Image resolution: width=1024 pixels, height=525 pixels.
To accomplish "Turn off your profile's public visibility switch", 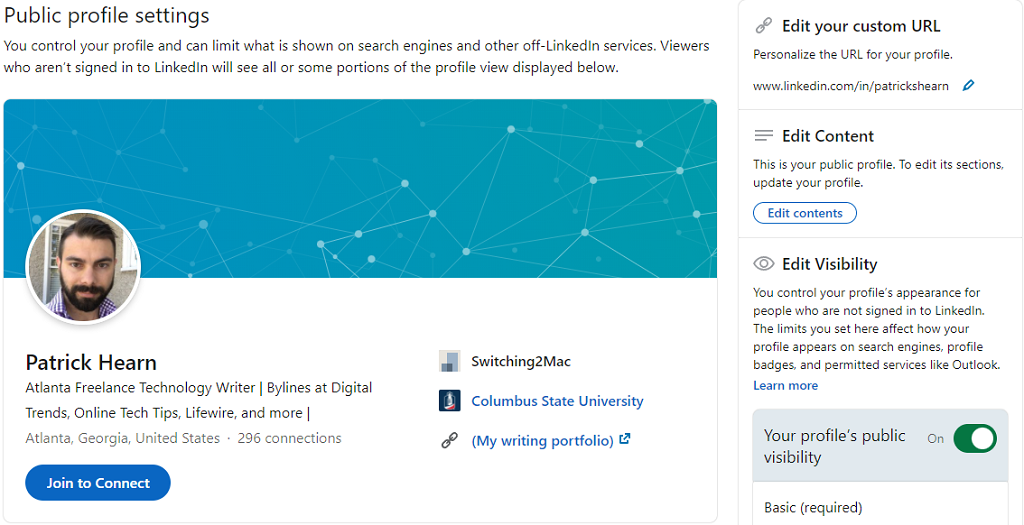I will pyautogui.click(x=974, y=439).
